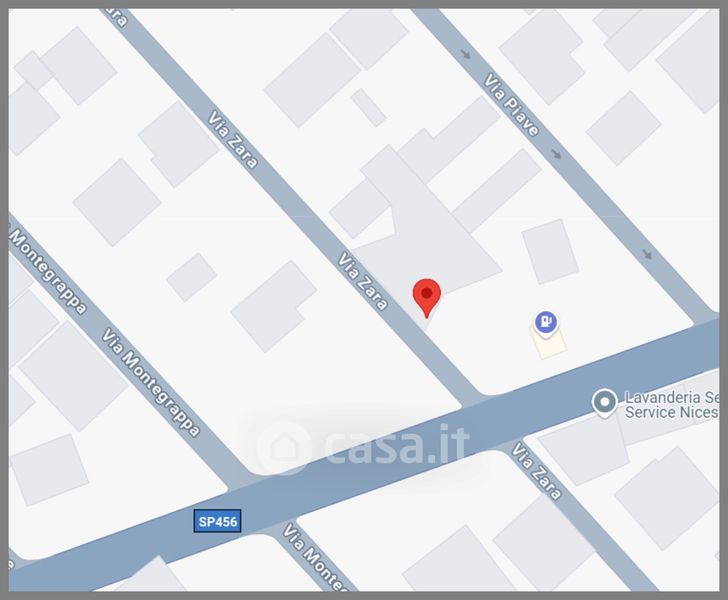Open the Lavanderia Service place label
Viewport: 728px width, 600px height.
click(671, 404)
